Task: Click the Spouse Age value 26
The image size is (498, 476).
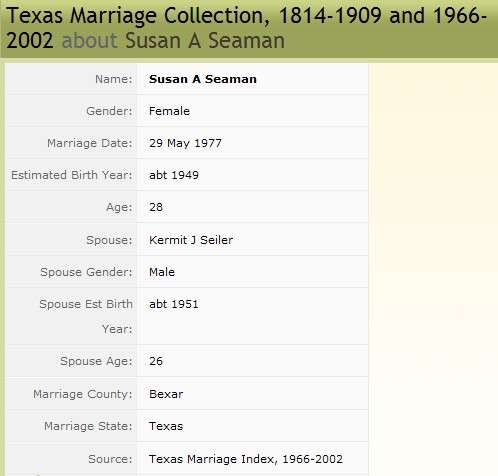Action: click(x=156, y=361)
